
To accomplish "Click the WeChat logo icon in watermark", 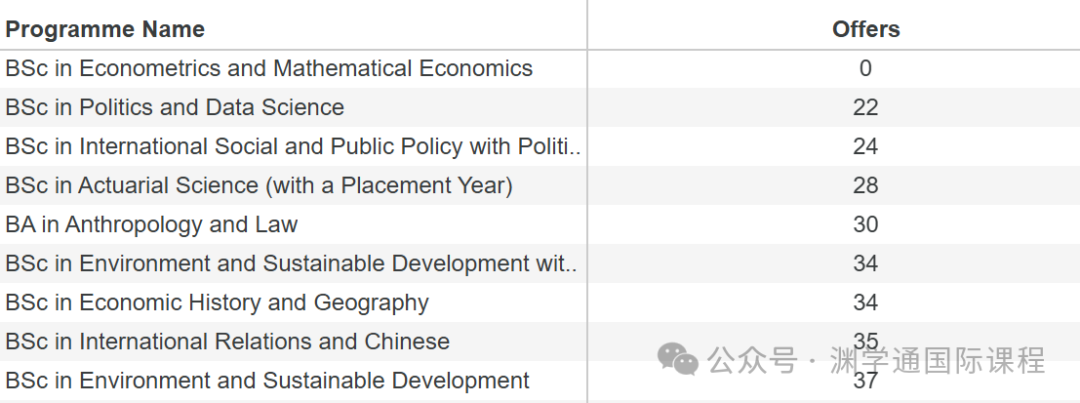I will click(x=678, y=359).
